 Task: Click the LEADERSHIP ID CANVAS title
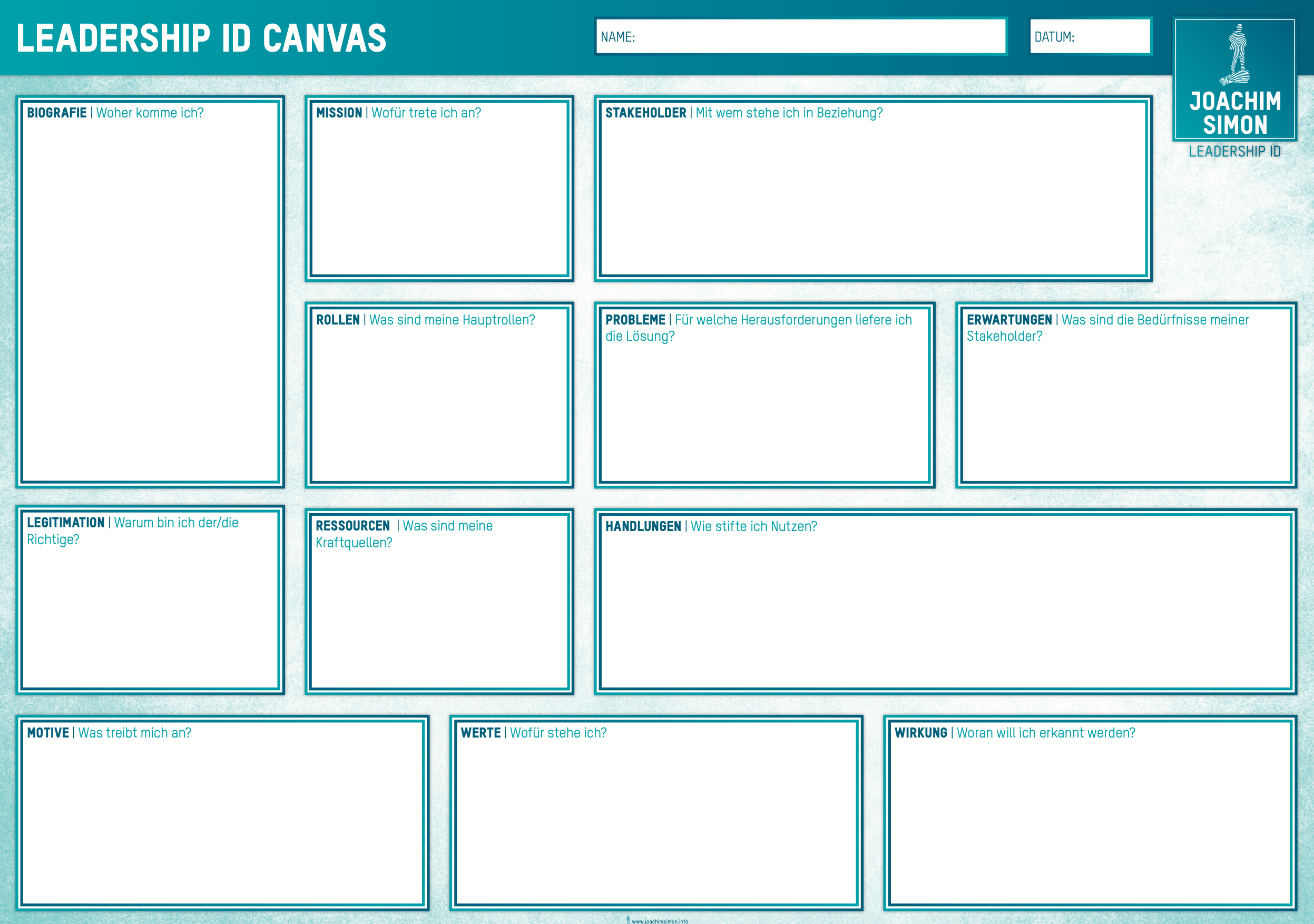point(201,38)
